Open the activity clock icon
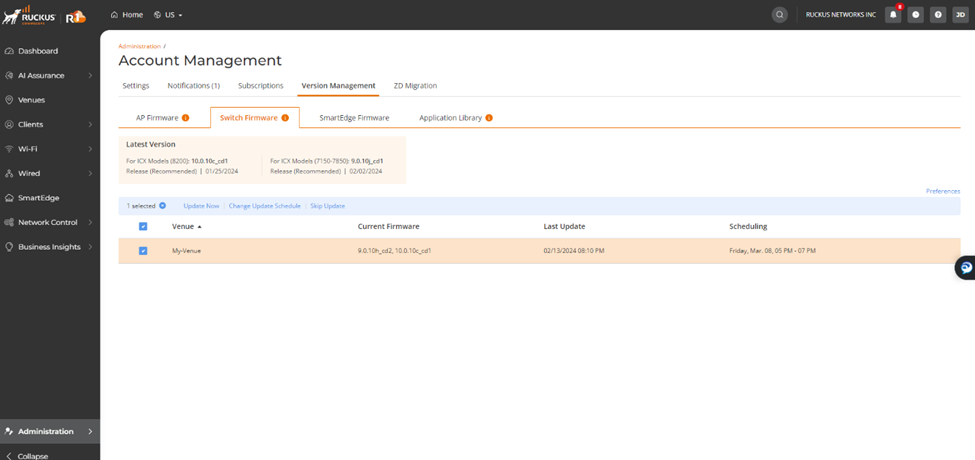 (915, 15)
